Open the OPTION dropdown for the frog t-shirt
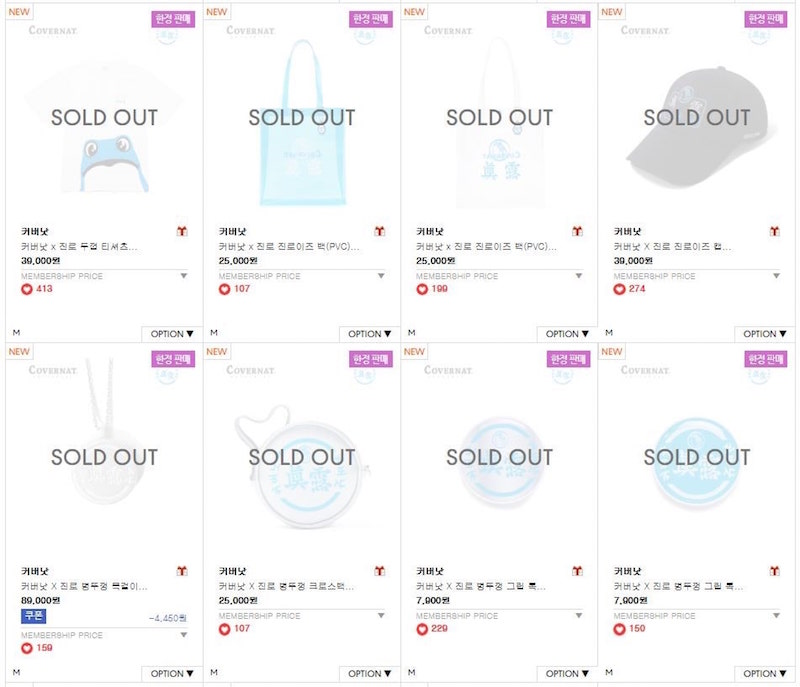The height and width of the screenshot is (687, 800). coord(172,334)
